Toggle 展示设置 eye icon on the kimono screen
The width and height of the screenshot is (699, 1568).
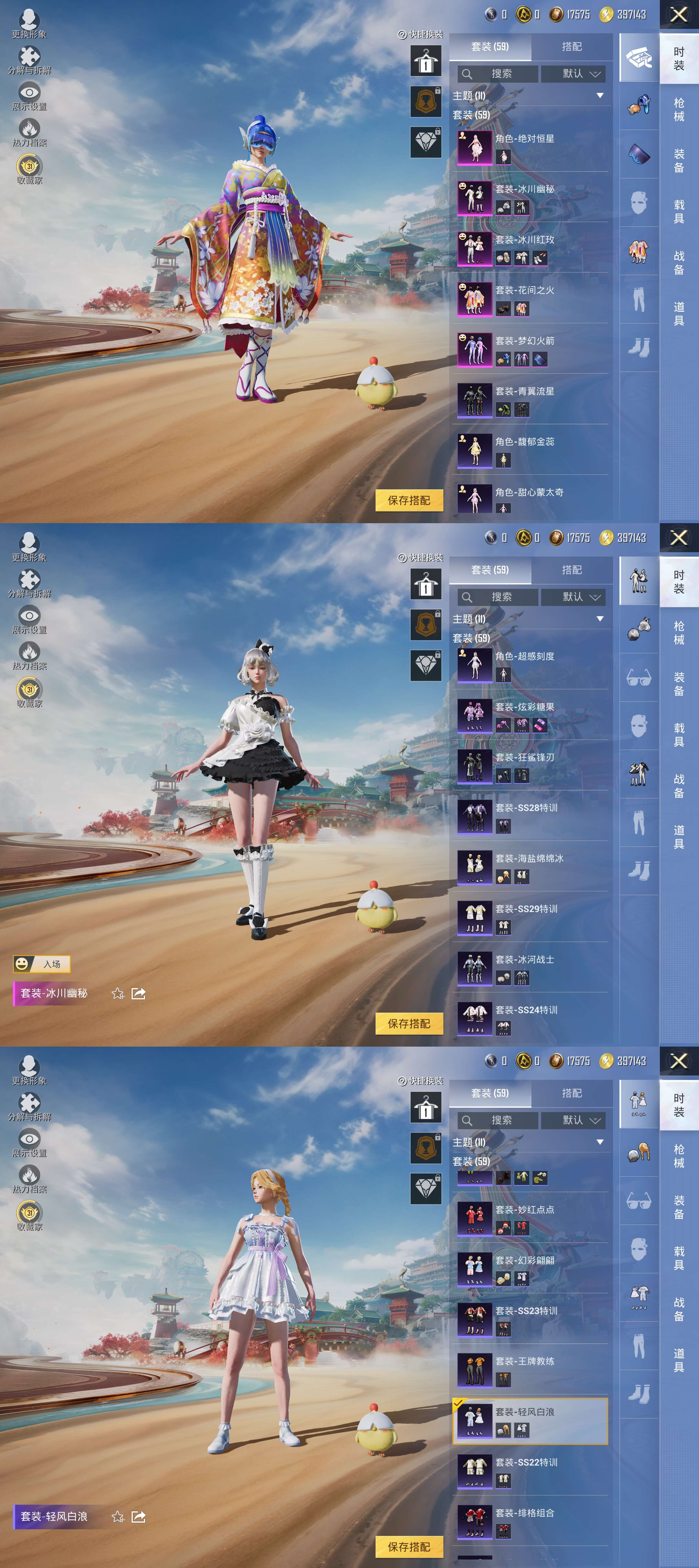click(29, 92)
